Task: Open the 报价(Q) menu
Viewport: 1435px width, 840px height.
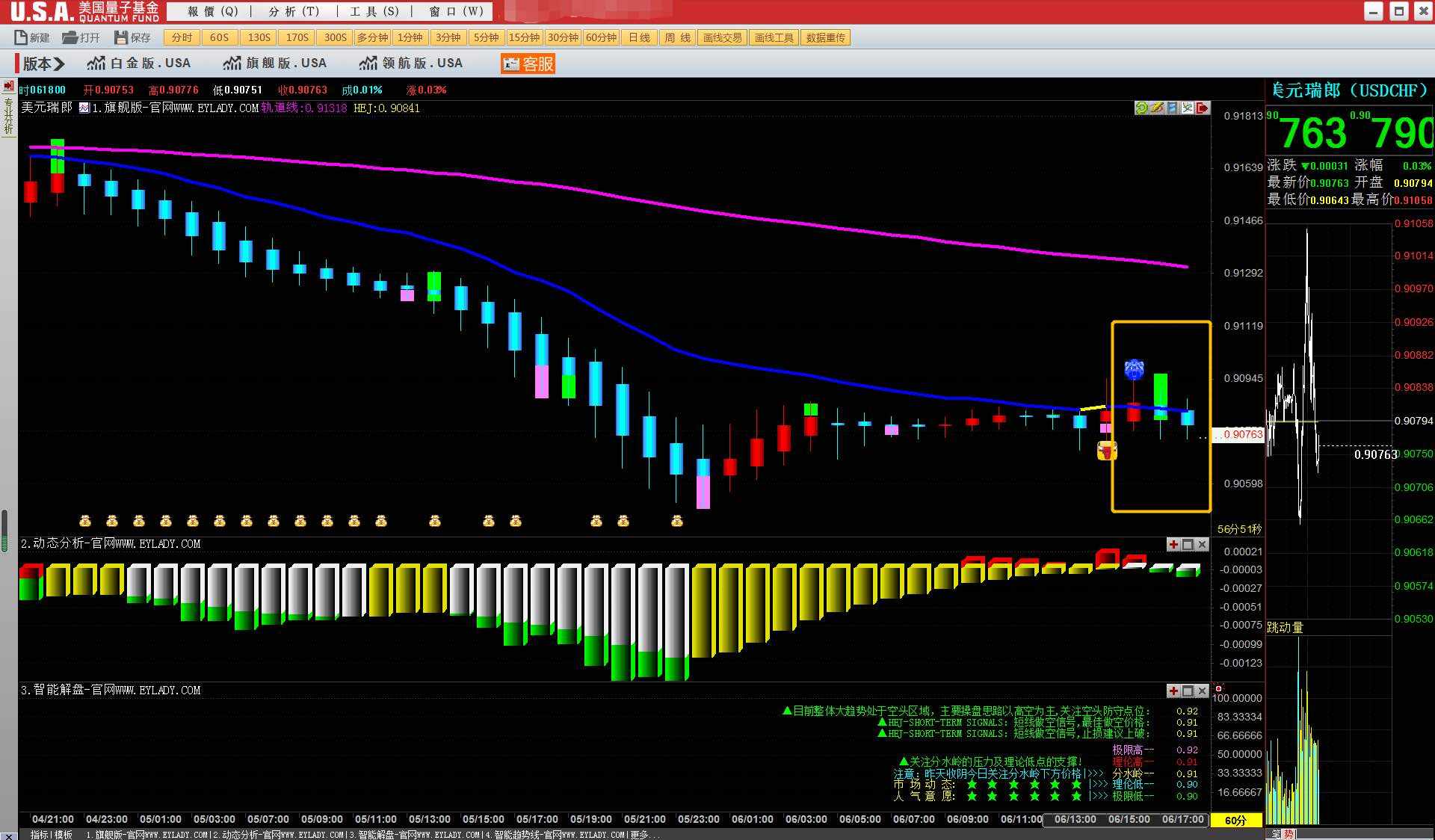Action: [213, 11]
